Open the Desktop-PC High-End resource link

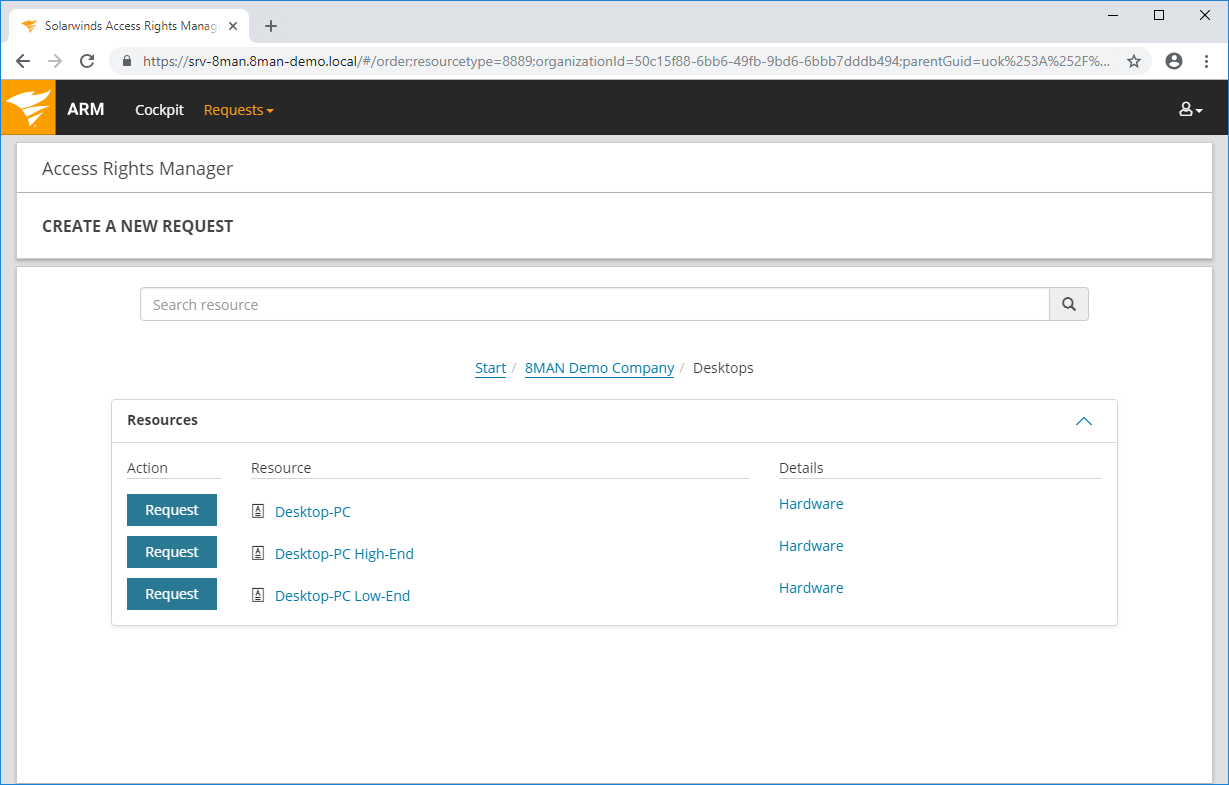[344, 554]
